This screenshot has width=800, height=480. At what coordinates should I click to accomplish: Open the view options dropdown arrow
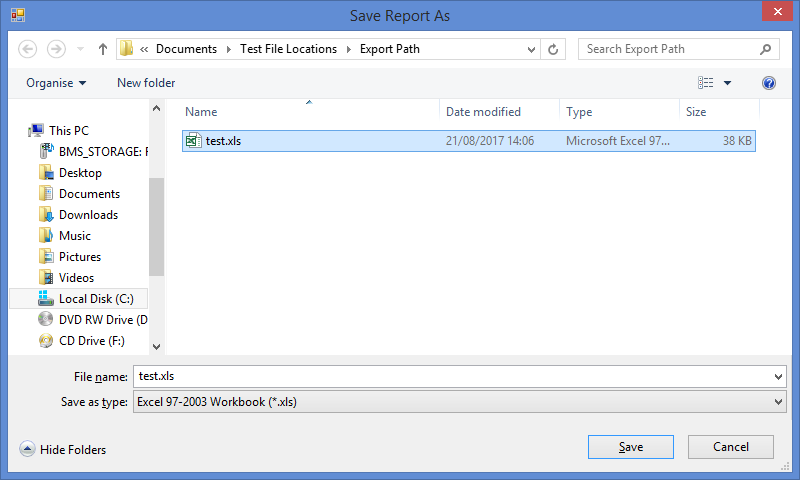click(x=727, y=83)
